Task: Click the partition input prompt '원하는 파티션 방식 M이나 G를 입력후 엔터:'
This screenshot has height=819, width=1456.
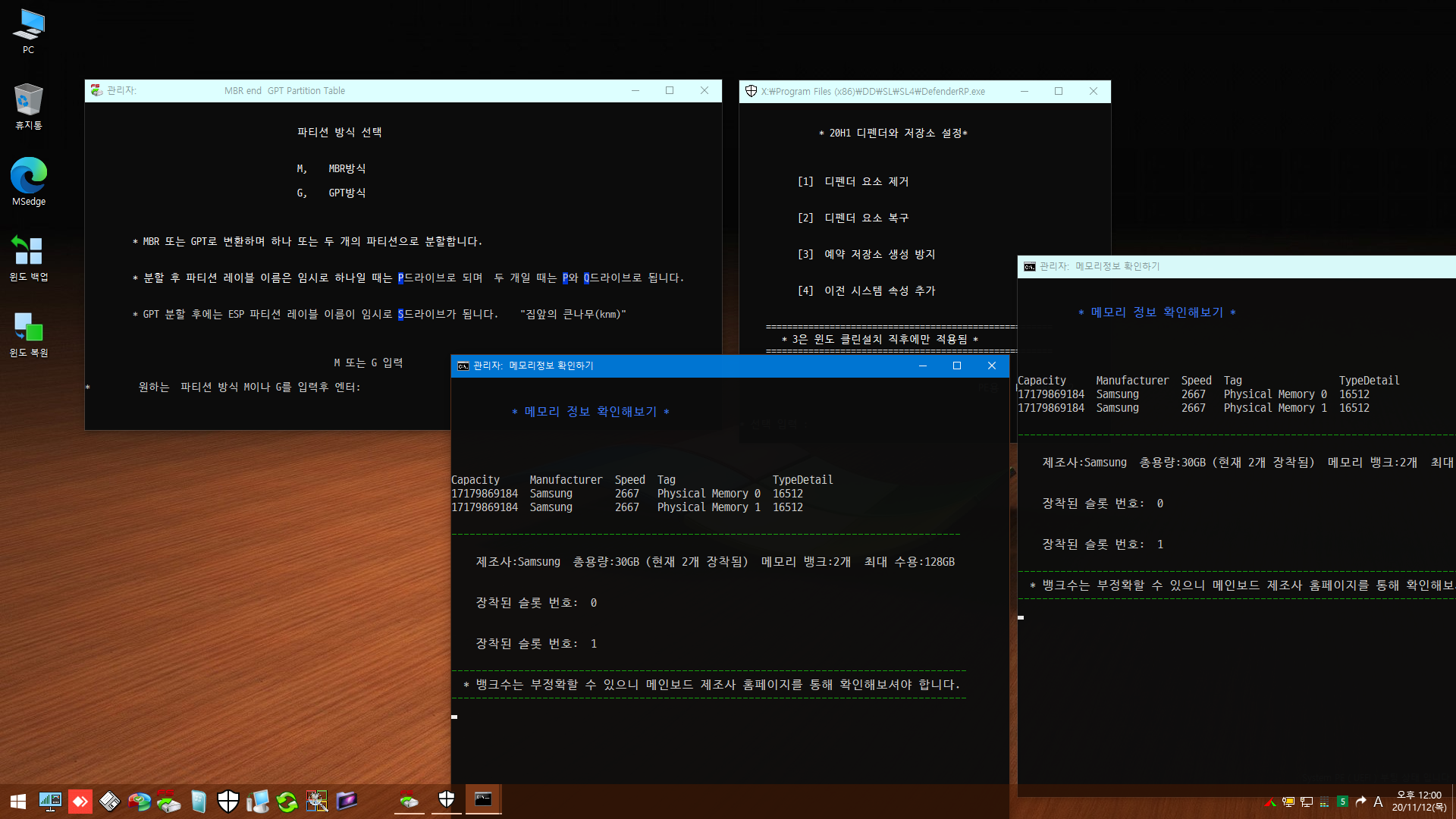Action: tap(249, 387)
